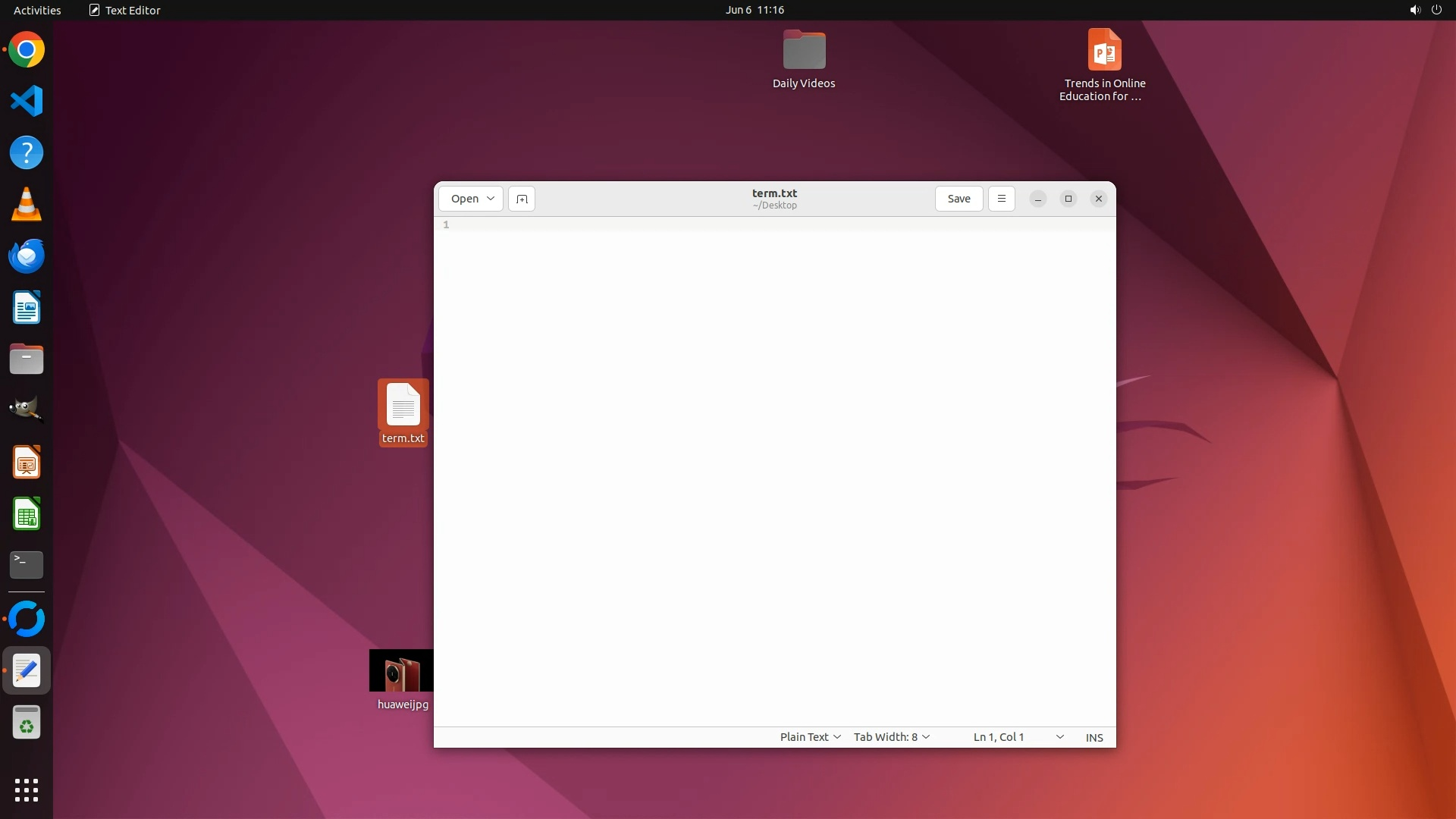Open GIMP image editor from dock

click(27, 409)
